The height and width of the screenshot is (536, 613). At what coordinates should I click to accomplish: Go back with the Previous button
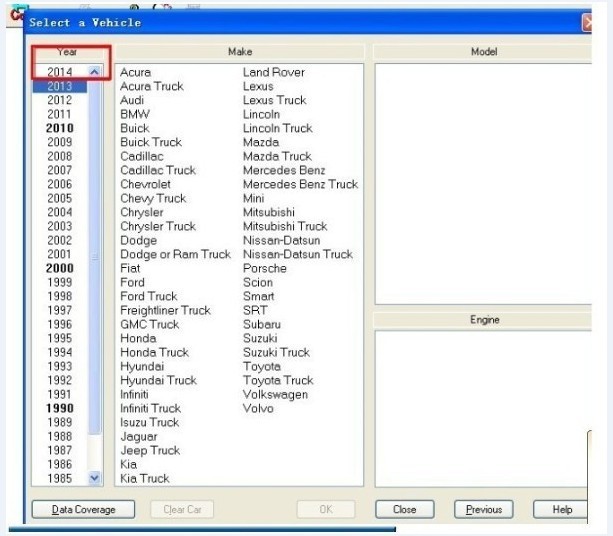484,509
